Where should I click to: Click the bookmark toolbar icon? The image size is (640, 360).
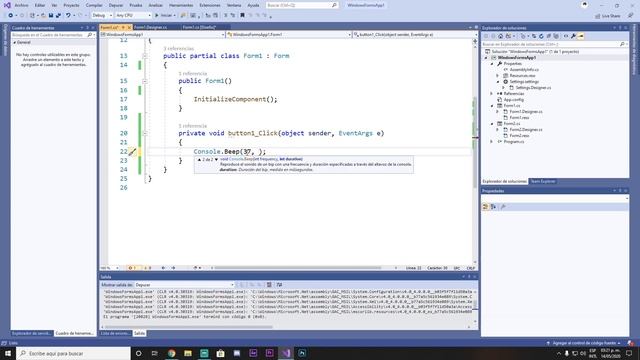(242, 16)
